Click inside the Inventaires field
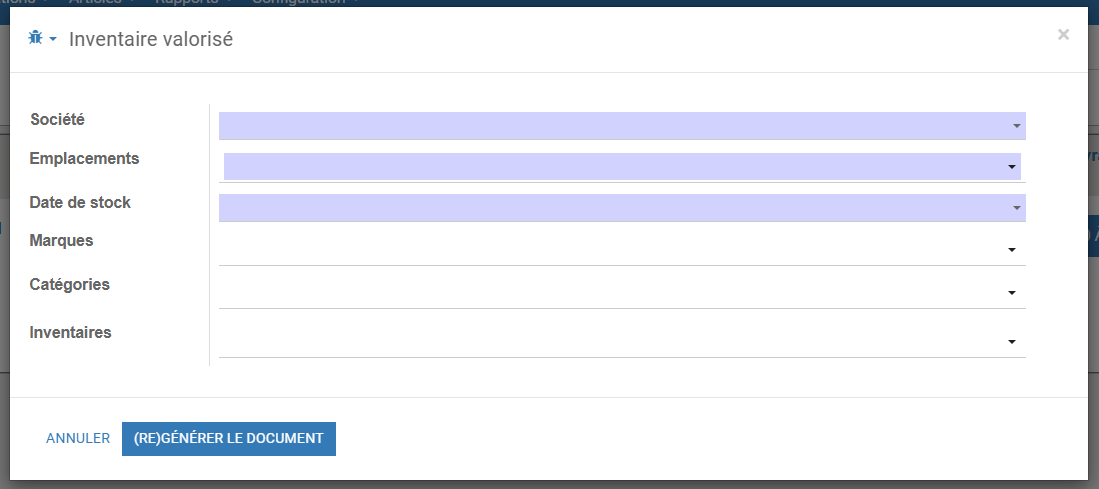 click(x=622, y=341)
